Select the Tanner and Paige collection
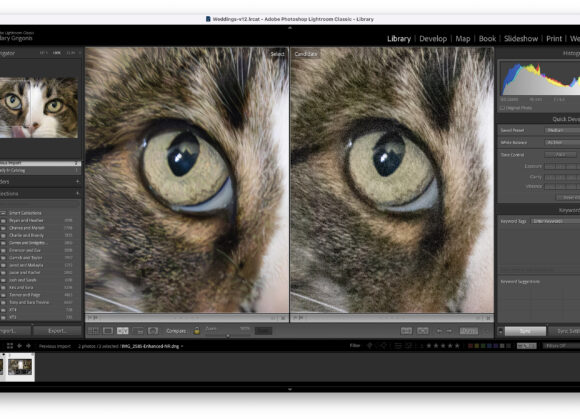580x420 pixels. pyautogui.click(x=24, y=295)
